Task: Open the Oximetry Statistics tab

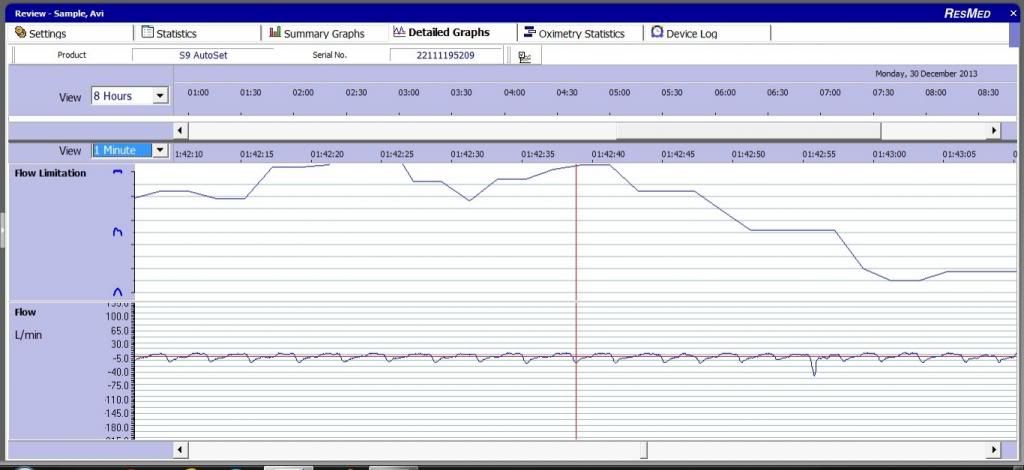Action: [x=581, y=33]
